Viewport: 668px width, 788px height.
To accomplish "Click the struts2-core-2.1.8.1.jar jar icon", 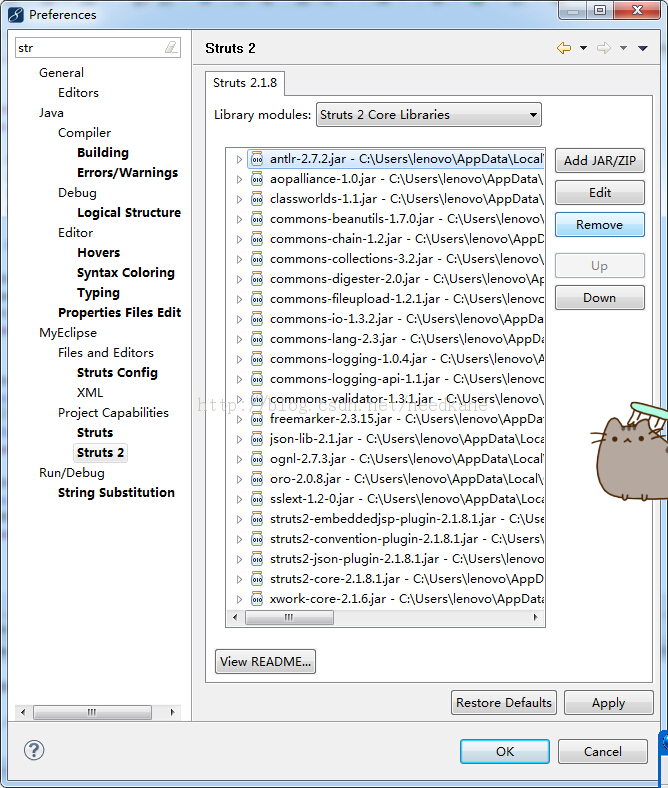I will 257,579.
